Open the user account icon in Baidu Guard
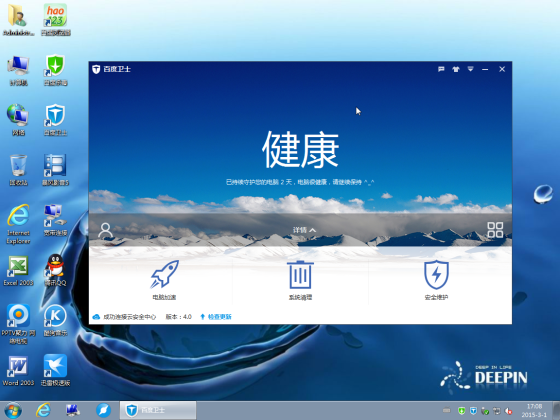 (105, 231)
